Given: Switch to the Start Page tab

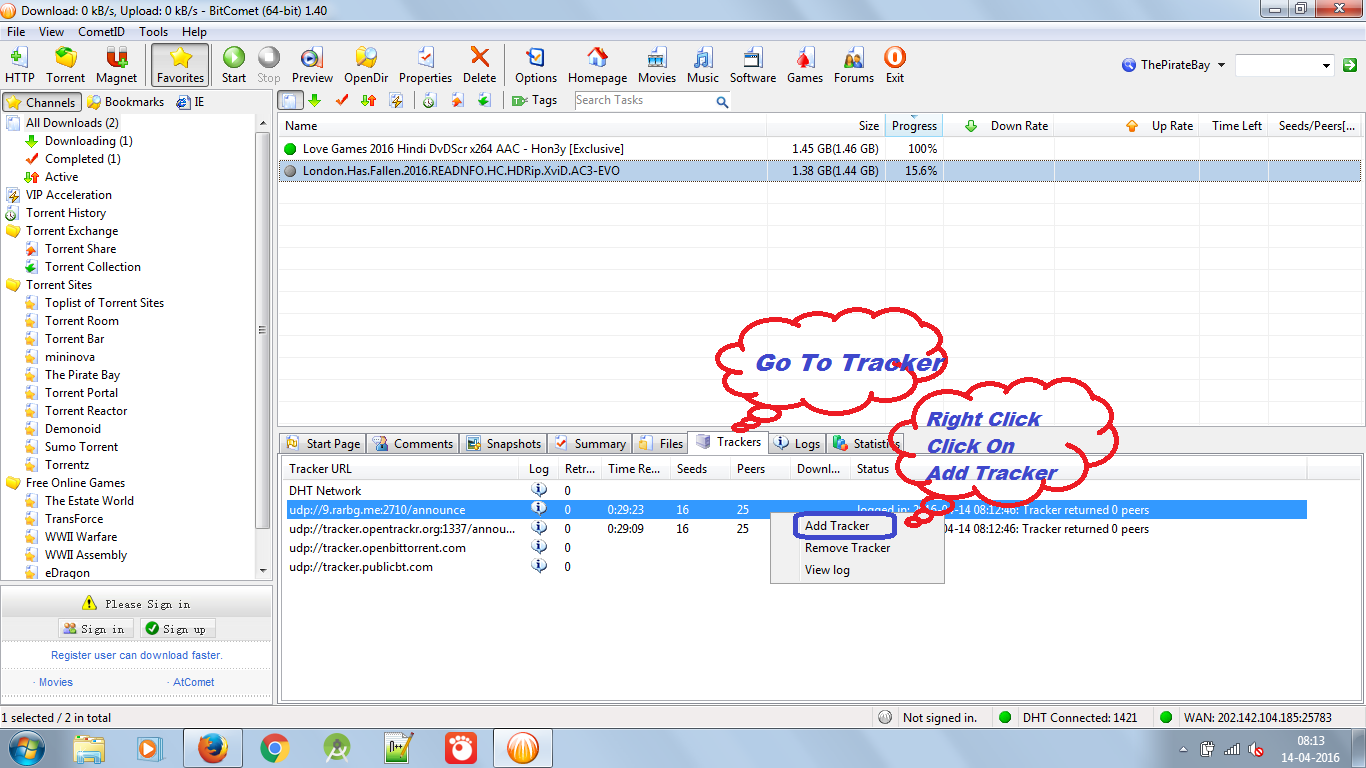Looking at the screenshot, I should 323,443.
